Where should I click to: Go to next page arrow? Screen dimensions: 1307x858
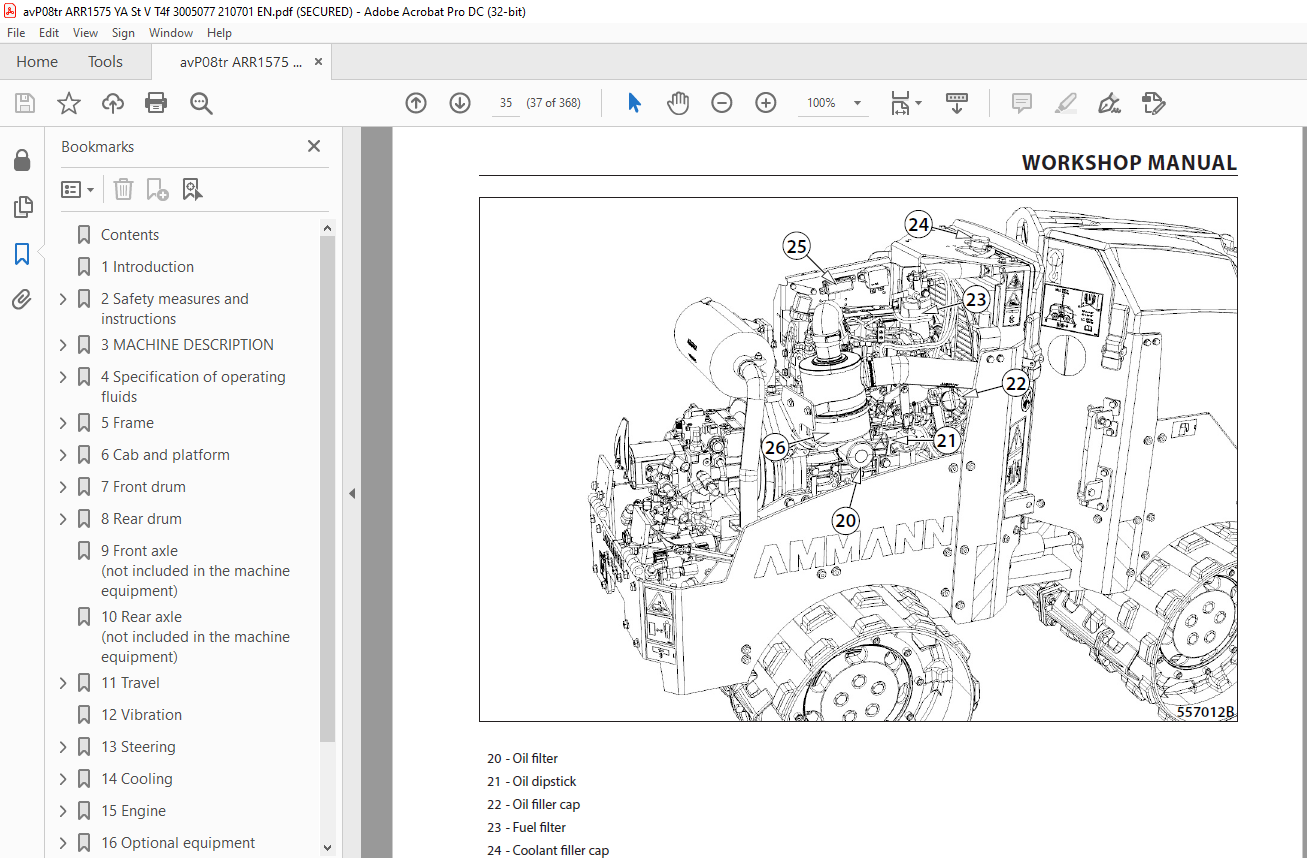point(460,103)
